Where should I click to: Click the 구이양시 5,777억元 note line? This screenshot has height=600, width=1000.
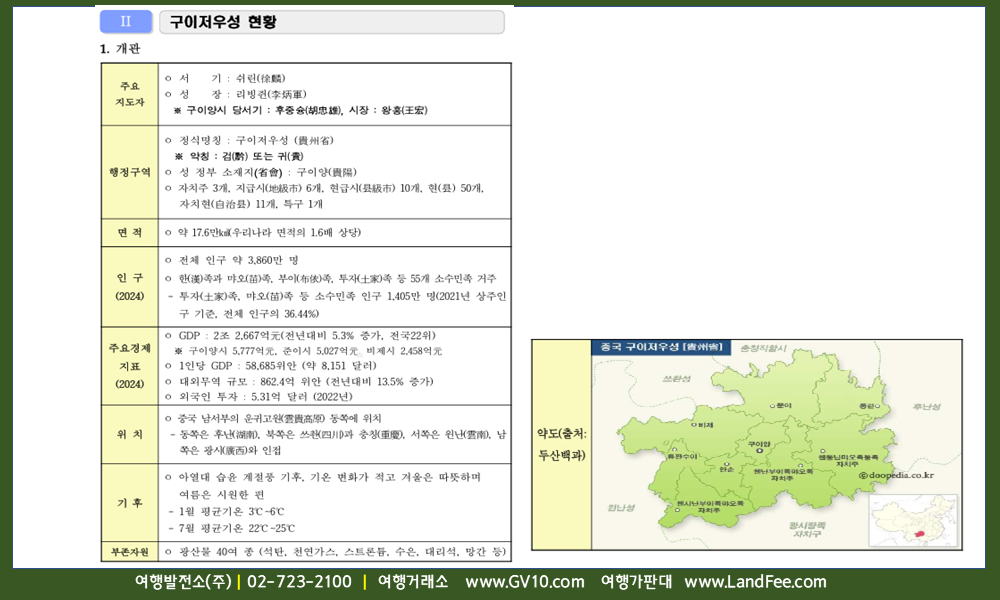(308, 351)
